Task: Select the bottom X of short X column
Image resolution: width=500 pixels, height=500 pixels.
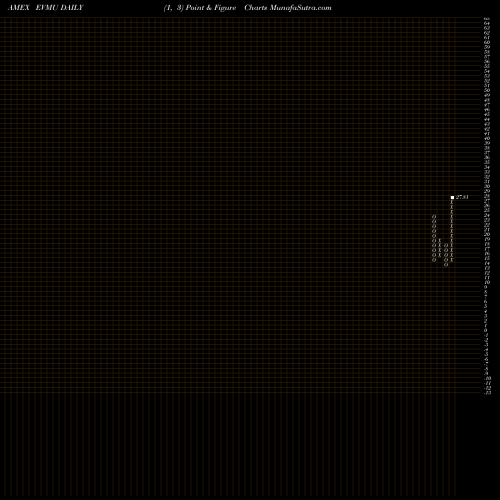Action: pyautogui.click(x=440, y=255)
